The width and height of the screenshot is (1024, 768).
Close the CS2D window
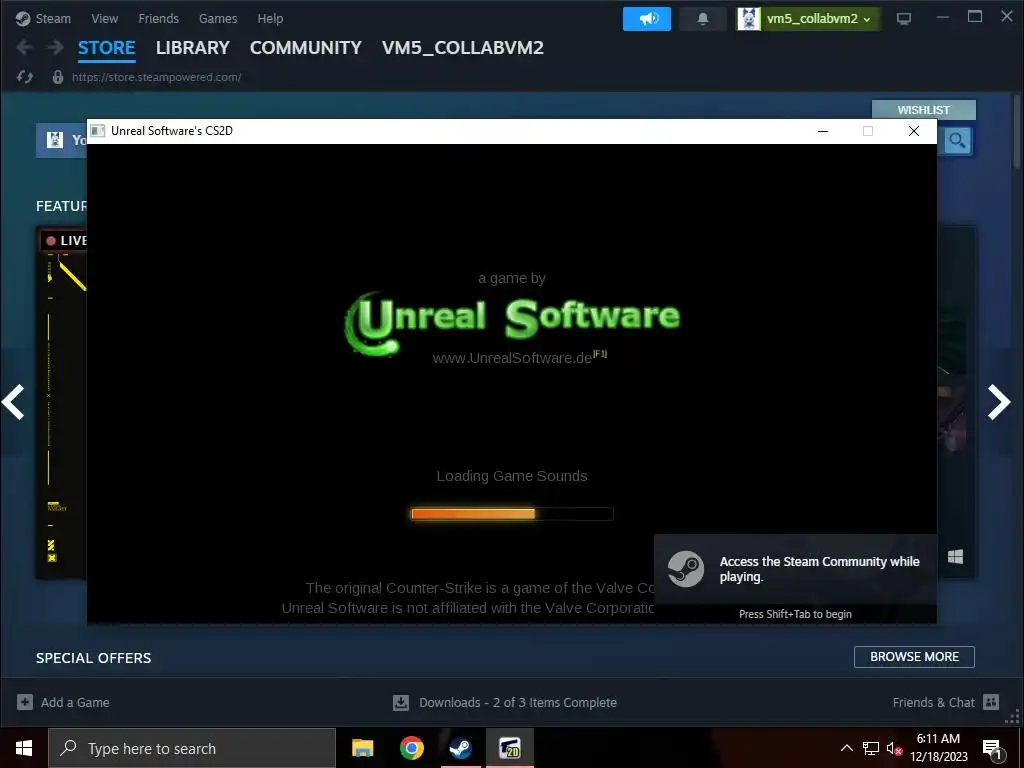914,131
